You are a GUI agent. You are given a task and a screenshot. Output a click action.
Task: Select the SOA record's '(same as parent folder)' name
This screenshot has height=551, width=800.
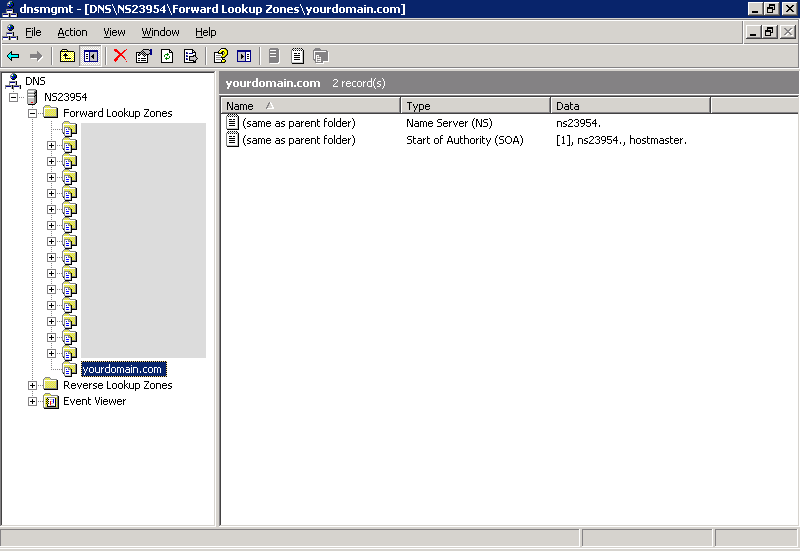click(298, 140)
